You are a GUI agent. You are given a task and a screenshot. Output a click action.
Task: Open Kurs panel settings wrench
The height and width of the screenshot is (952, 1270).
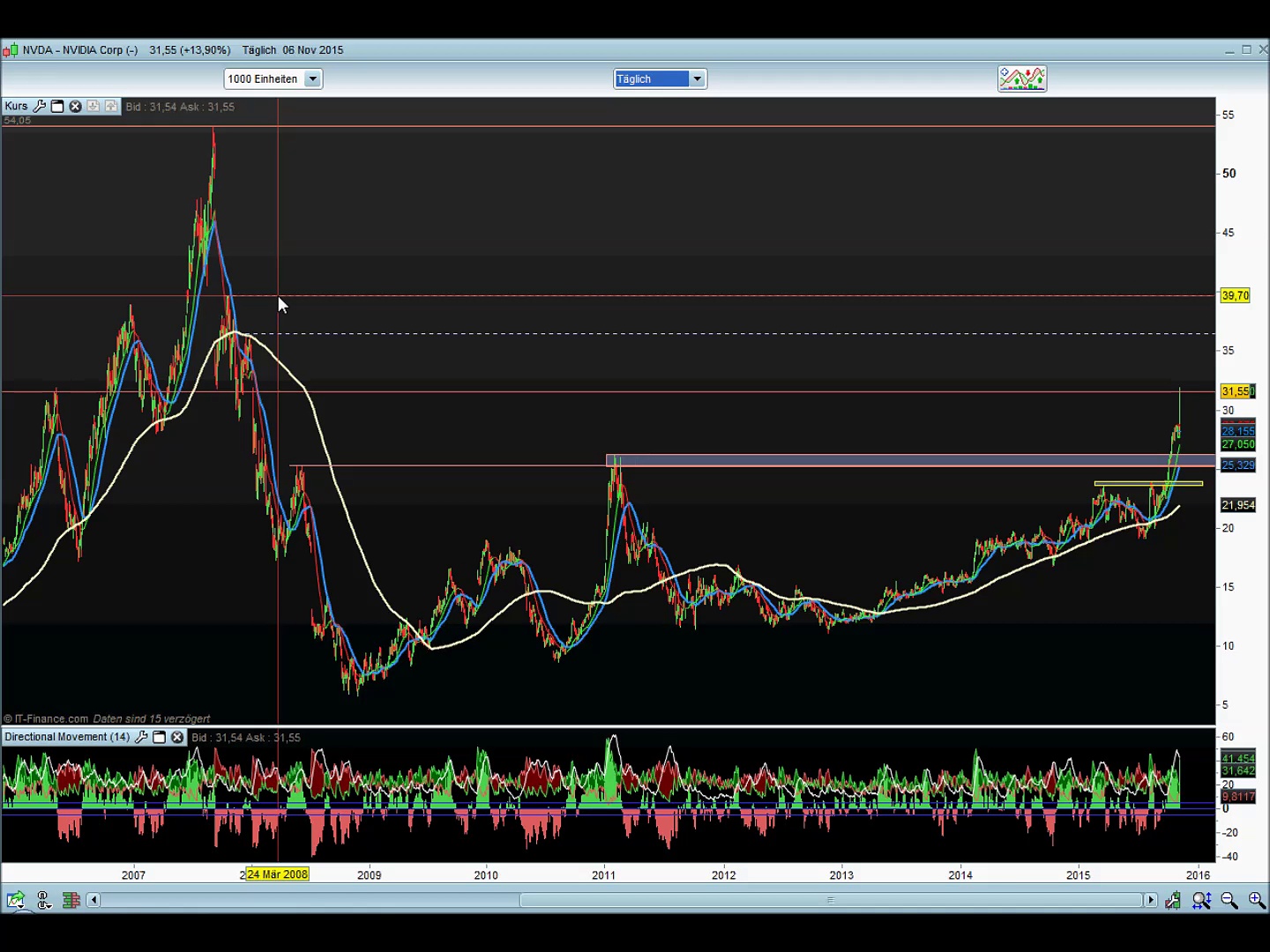click(40, 107)
